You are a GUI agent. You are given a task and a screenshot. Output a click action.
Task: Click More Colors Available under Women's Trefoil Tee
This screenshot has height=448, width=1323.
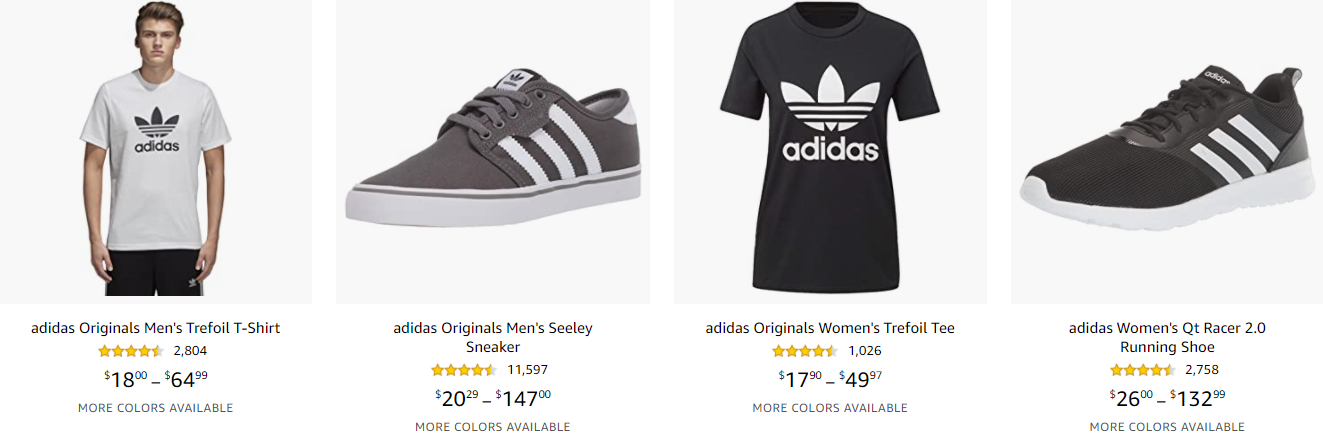pyautogui.click(x=829, y=408)
